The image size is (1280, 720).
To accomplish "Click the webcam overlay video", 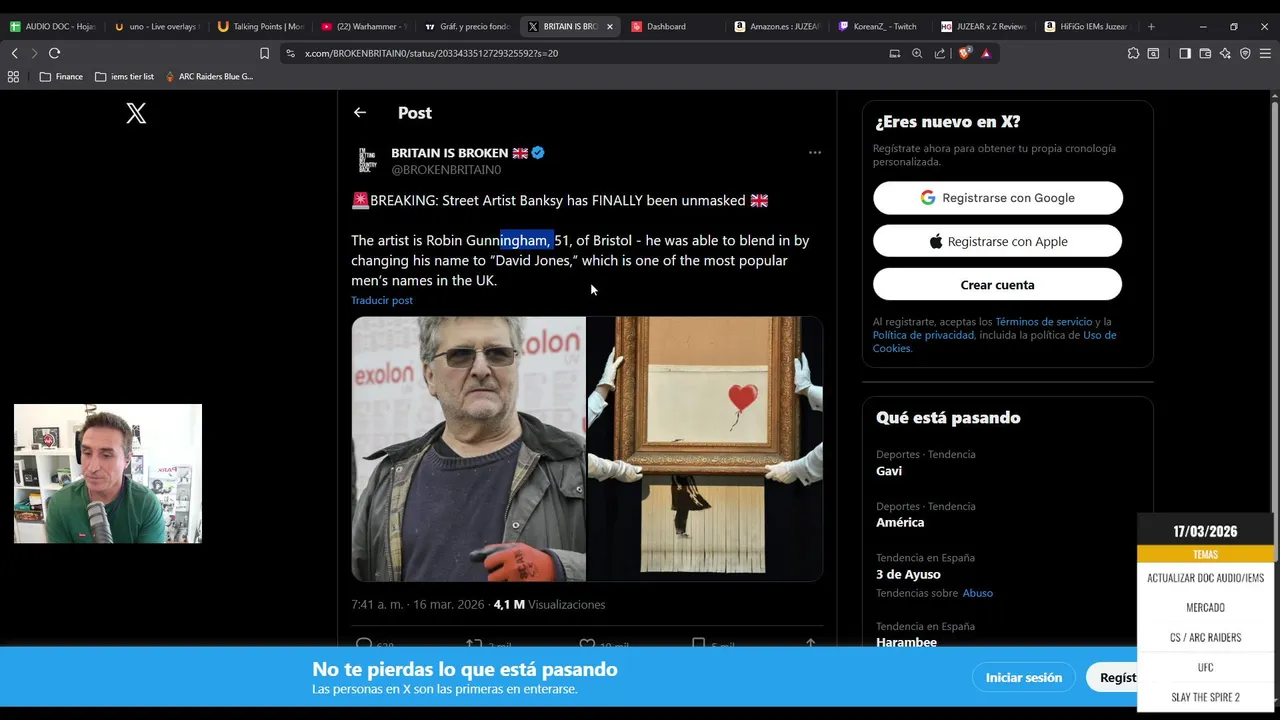I will pyautogui.click(x=108, y=474).
